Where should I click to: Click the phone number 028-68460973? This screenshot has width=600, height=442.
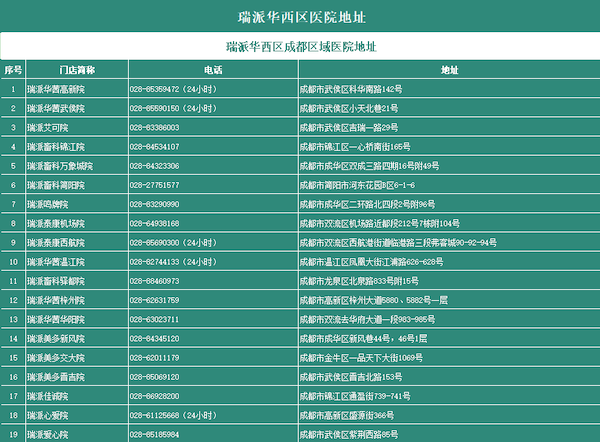155,281
